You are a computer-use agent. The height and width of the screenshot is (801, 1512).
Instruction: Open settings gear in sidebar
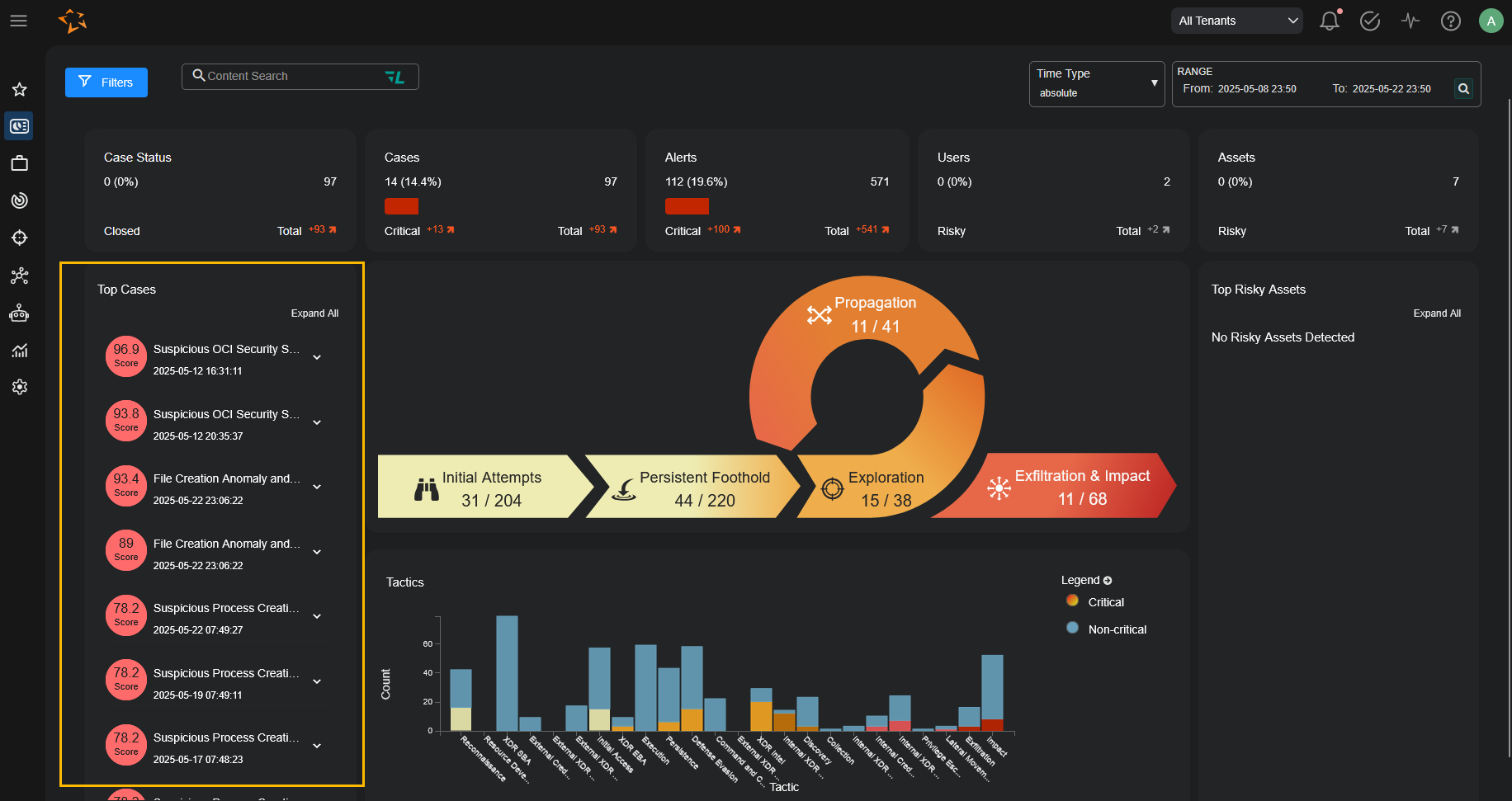point(20,387)
